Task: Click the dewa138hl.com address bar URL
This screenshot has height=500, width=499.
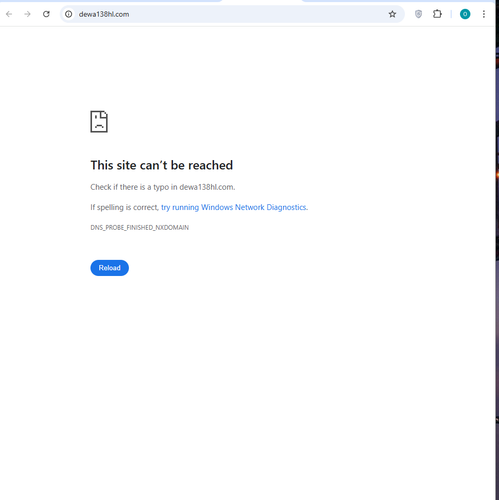Action: (104, 14)
